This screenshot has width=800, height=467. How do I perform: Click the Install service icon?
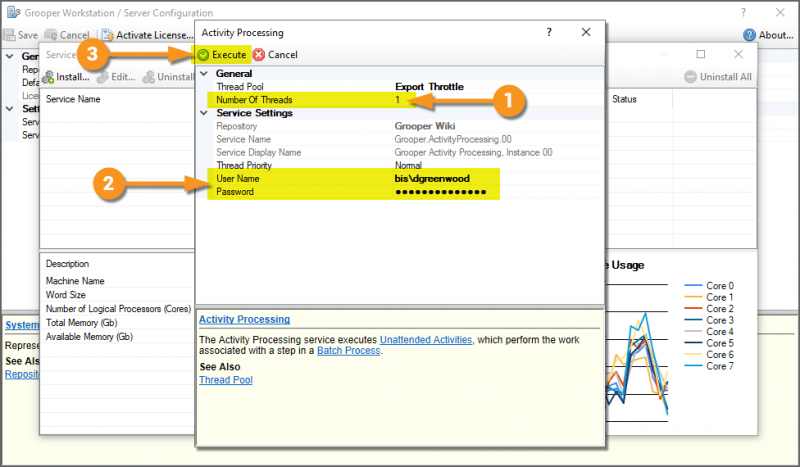[x=48, y=77]
